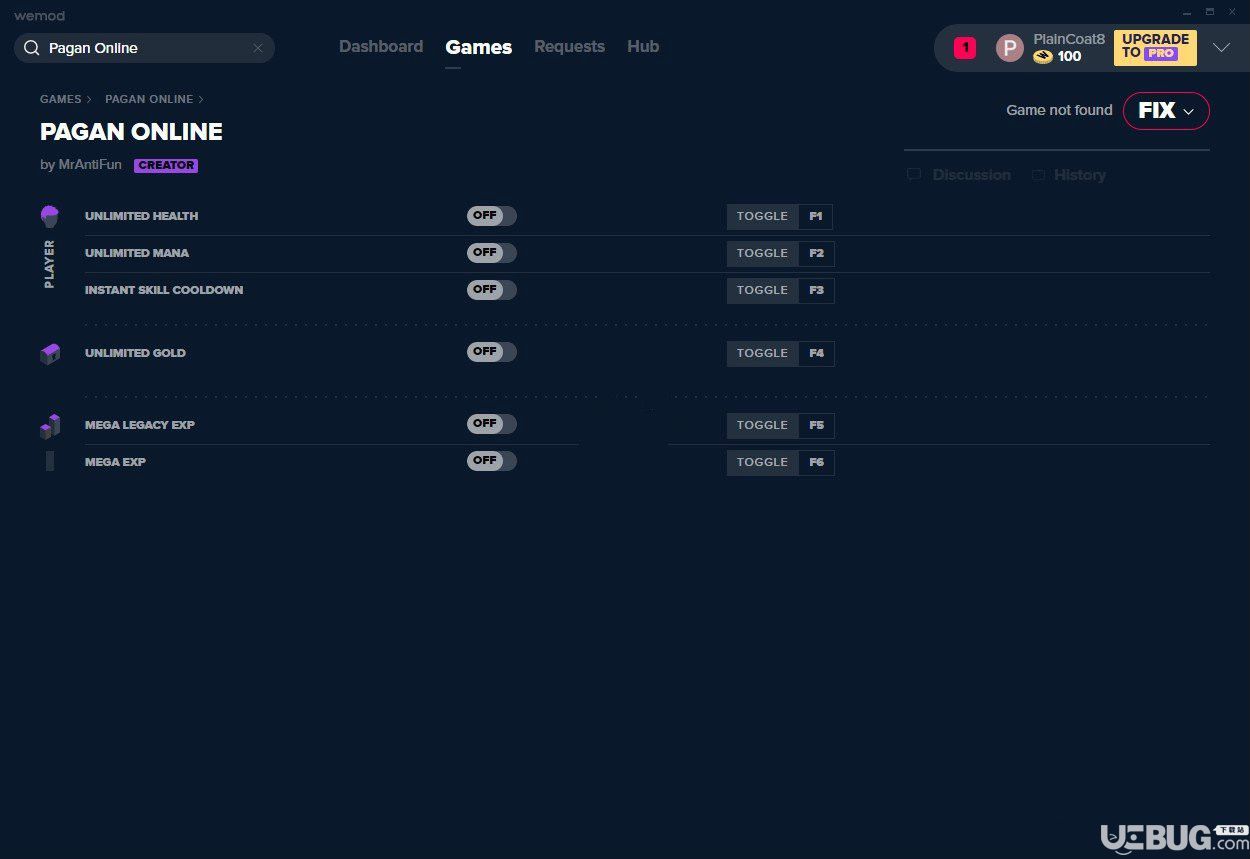
Task: Open the Discussion tab
Action: (x=972, y=175)
